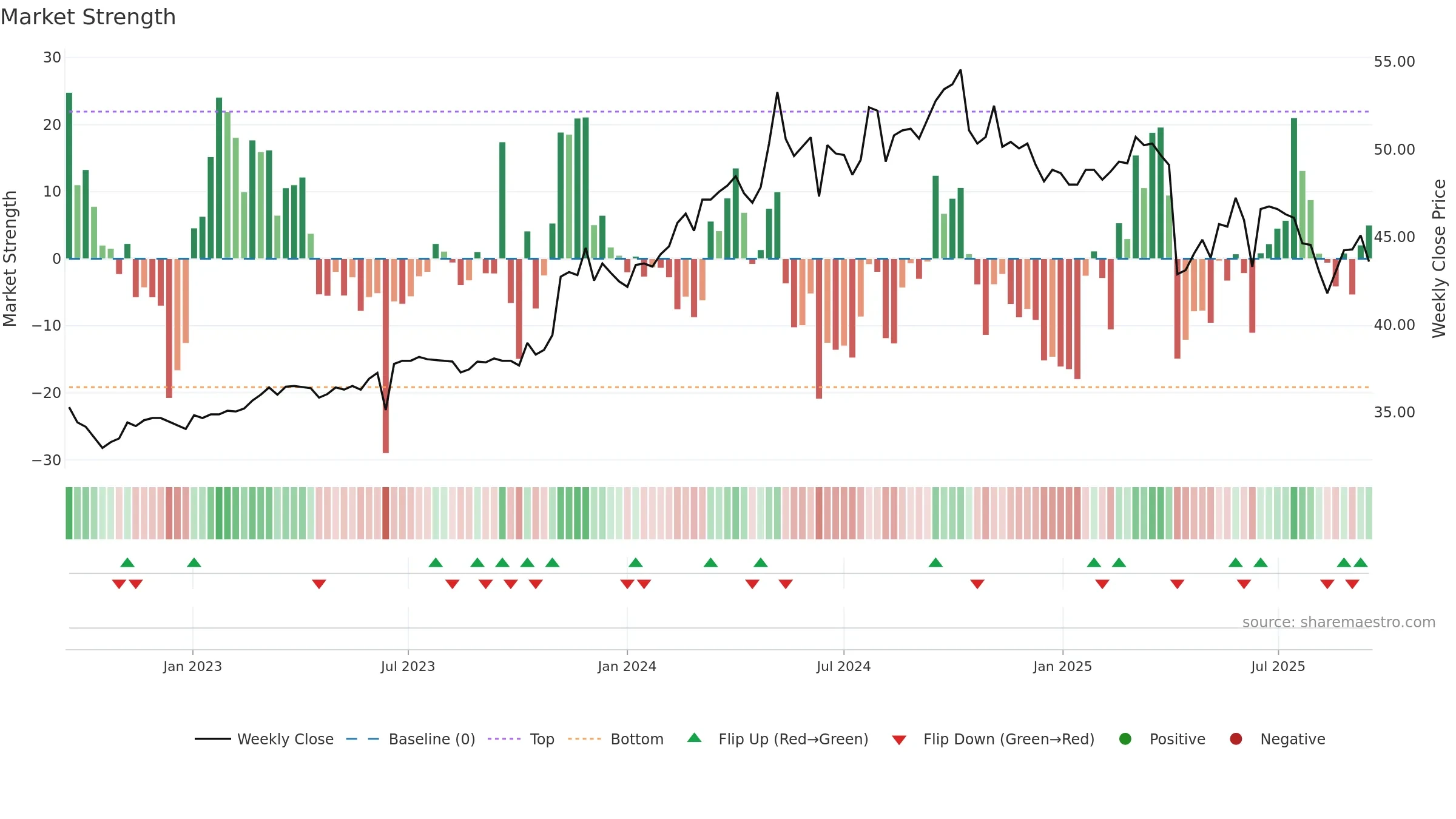Click the lone red flip-down triangle between Jan and Jul 2023
The height and width of the screenshot is (819, 1456).
click(x=319, y=584)
